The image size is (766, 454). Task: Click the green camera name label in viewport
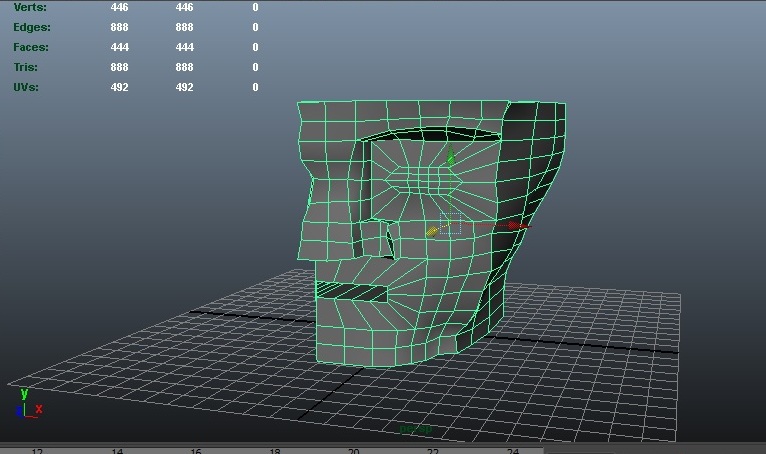pos(415,430)
